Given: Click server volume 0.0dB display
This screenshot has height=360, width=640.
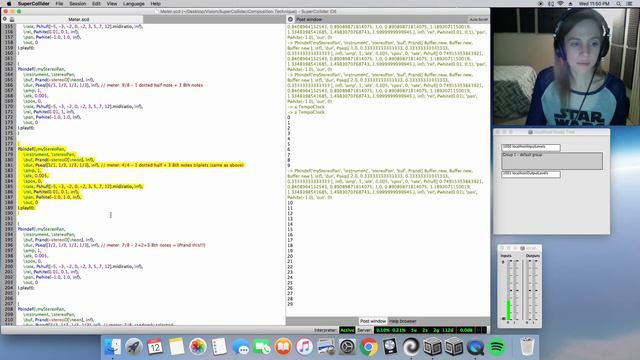Looking at the screenshot, I should pos(466,330).
